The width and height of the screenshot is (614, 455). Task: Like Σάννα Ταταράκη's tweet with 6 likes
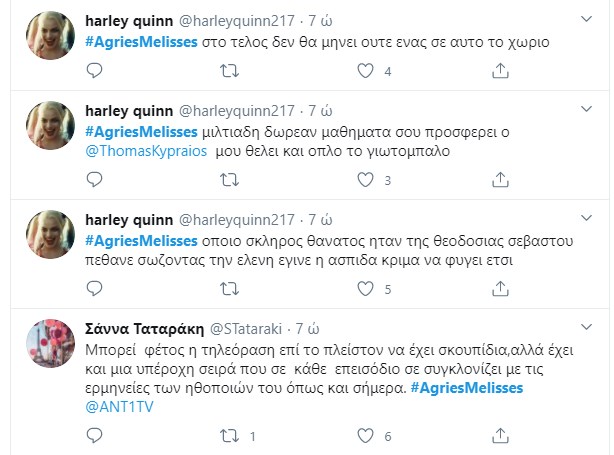pyautogui.click(x=366, y=436)
